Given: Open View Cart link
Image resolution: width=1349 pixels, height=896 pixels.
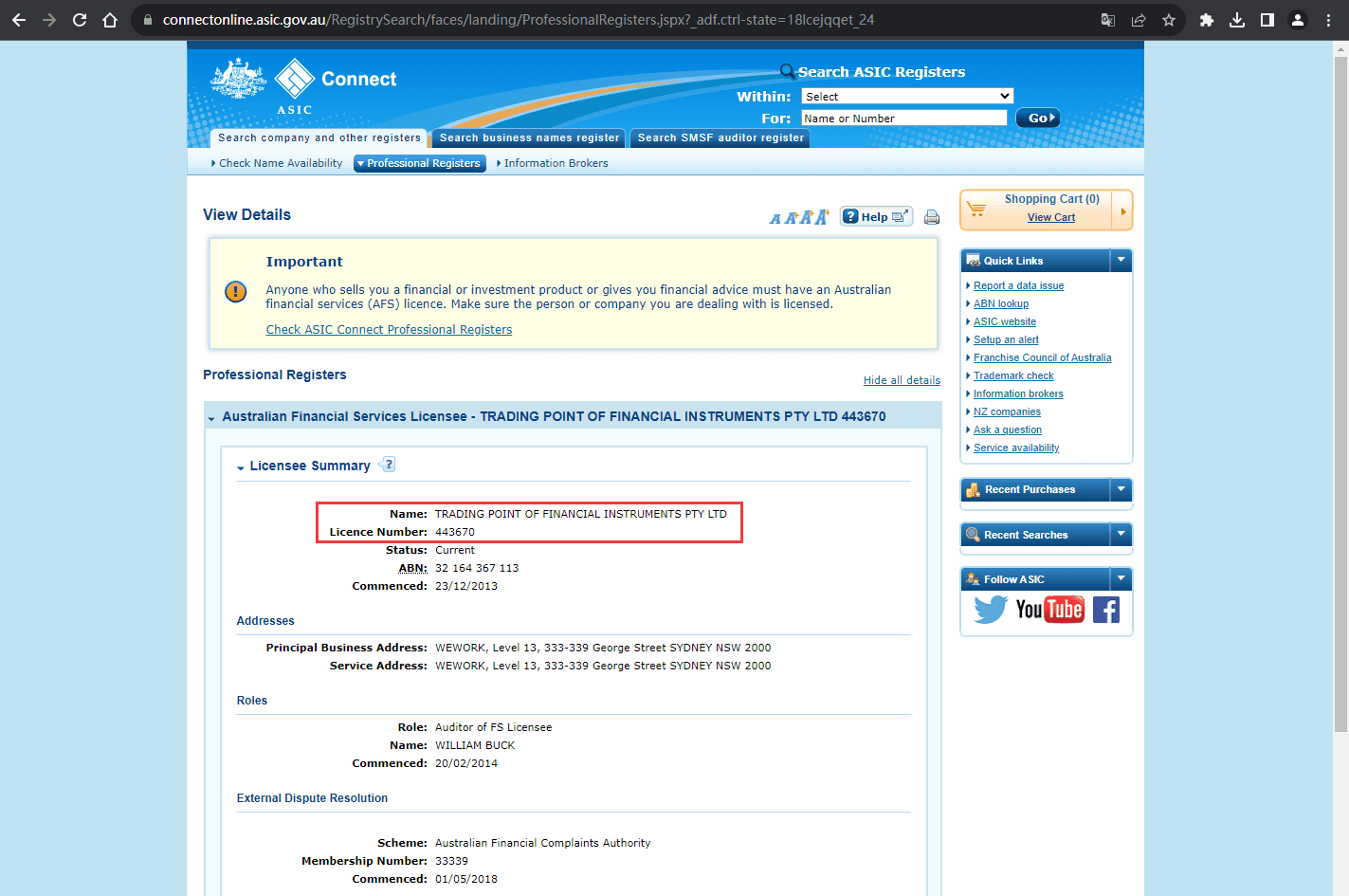Looking at the screenshot, I should click(1051, 217).
